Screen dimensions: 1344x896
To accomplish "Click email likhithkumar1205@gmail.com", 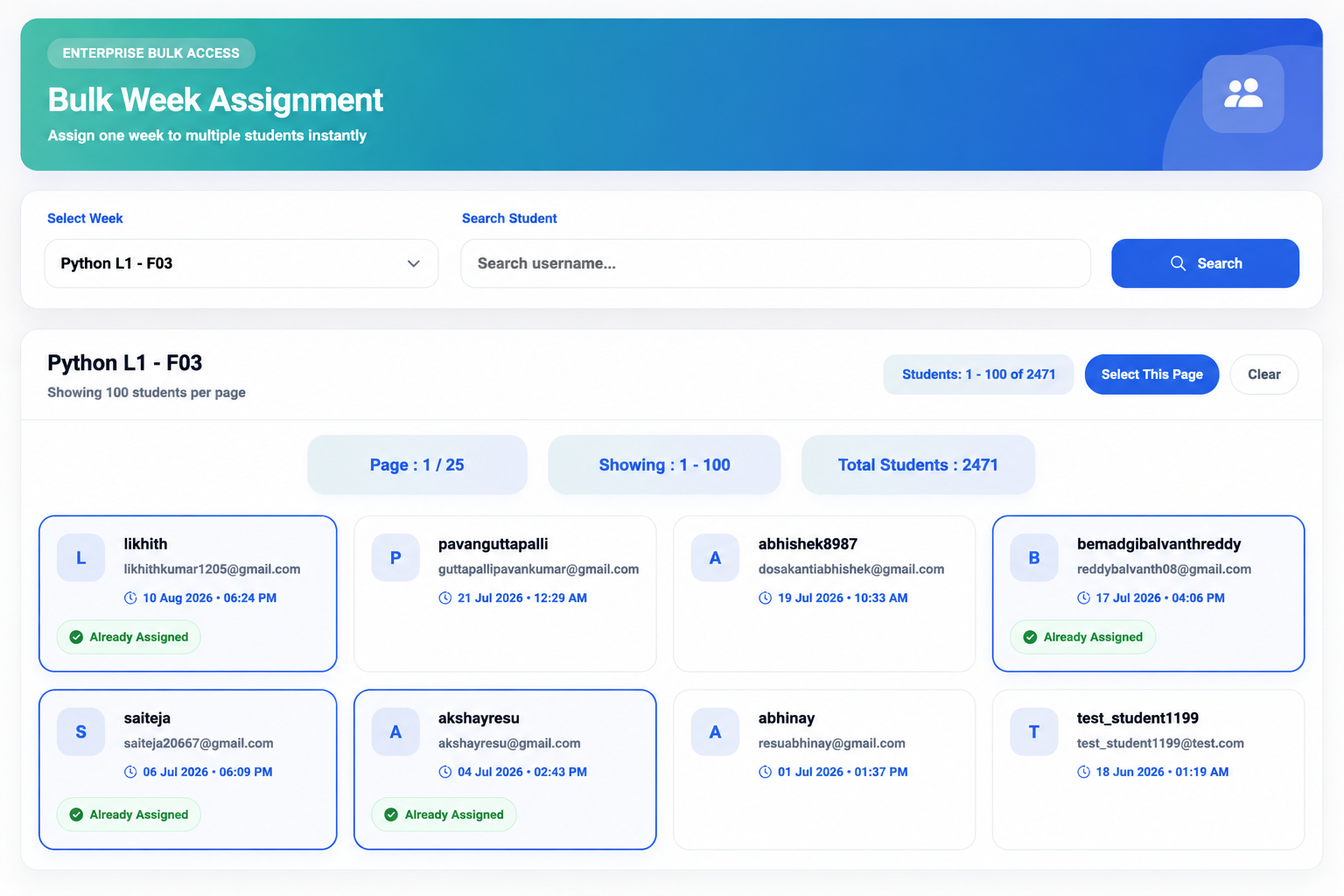I will click(x=212, y=570).
